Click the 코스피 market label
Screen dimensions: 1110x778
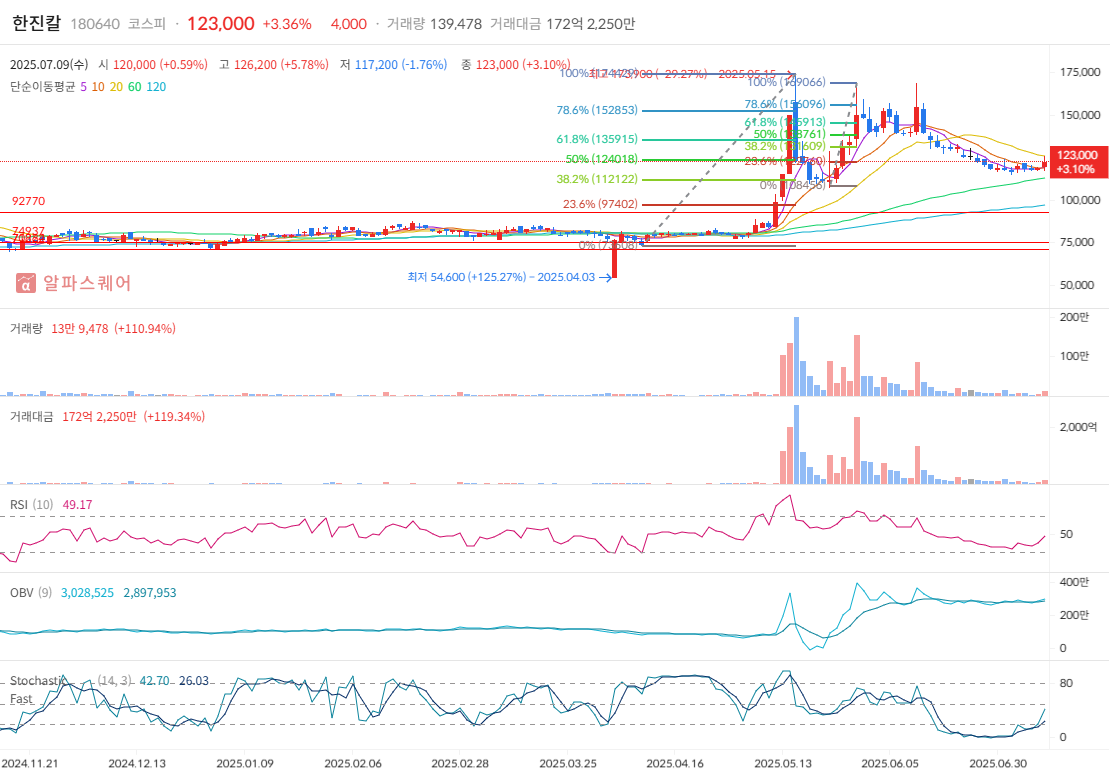tap(147, 24)
